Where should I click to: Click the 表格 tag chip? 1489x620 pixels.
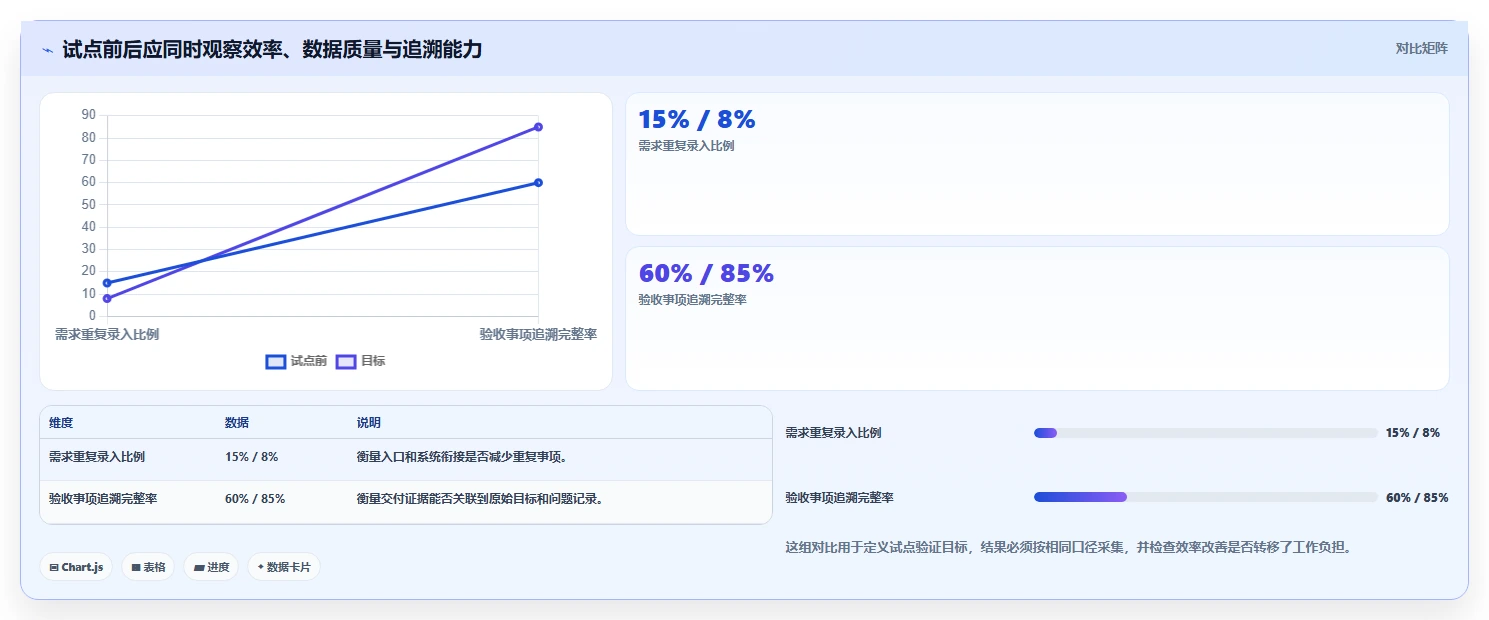[x=148, y=567]
